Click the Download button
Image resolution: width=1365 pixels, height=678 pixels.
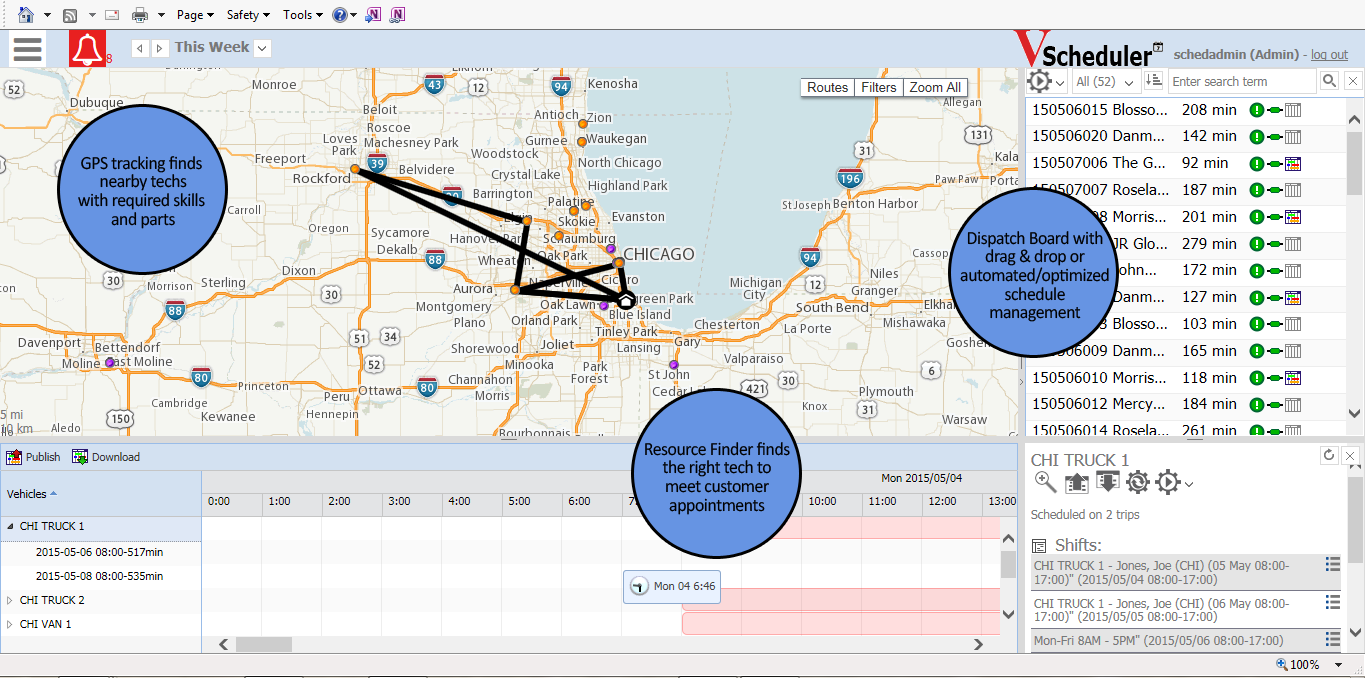(x=106, y=457)
